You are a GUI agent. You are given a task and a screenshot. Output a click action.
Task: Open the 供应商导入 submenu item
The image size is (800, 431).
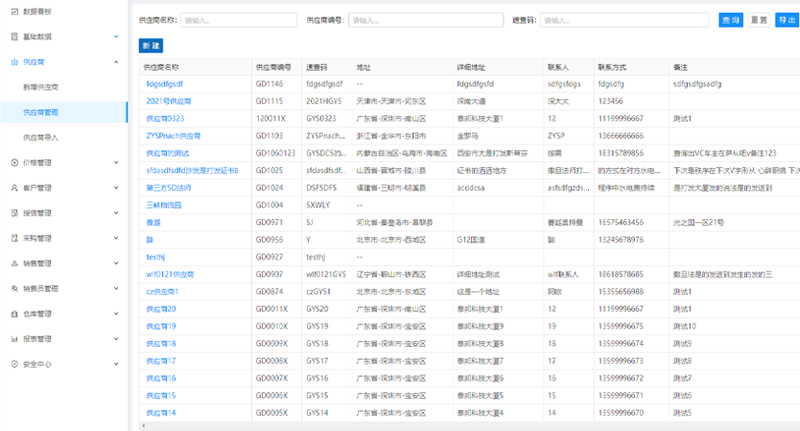41,137
